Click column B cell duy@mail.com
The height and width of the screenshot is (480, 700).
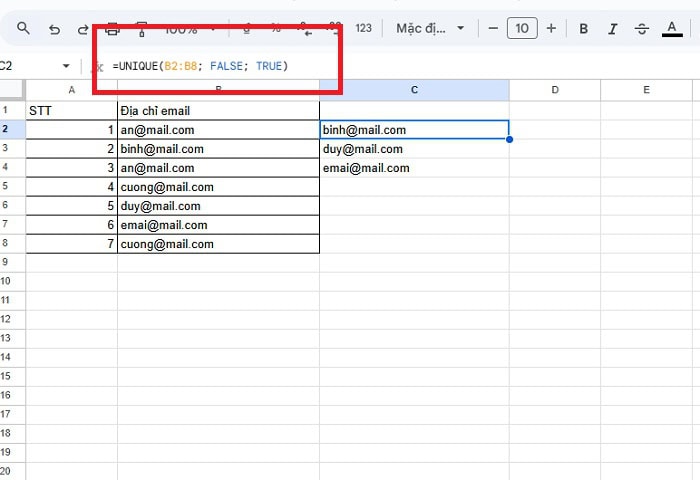tap(218, 206)
